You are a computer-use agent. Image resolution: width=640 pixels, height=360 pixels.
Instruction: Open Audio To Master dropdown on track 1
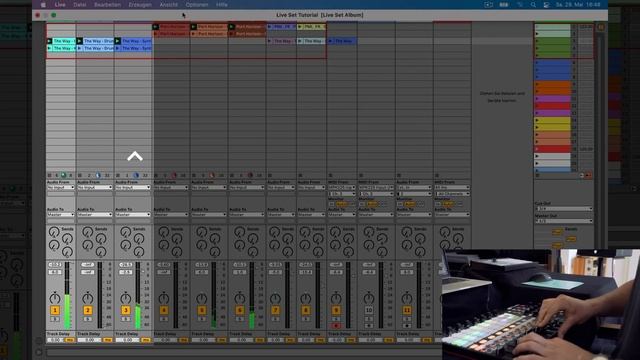tap(61, 215)
